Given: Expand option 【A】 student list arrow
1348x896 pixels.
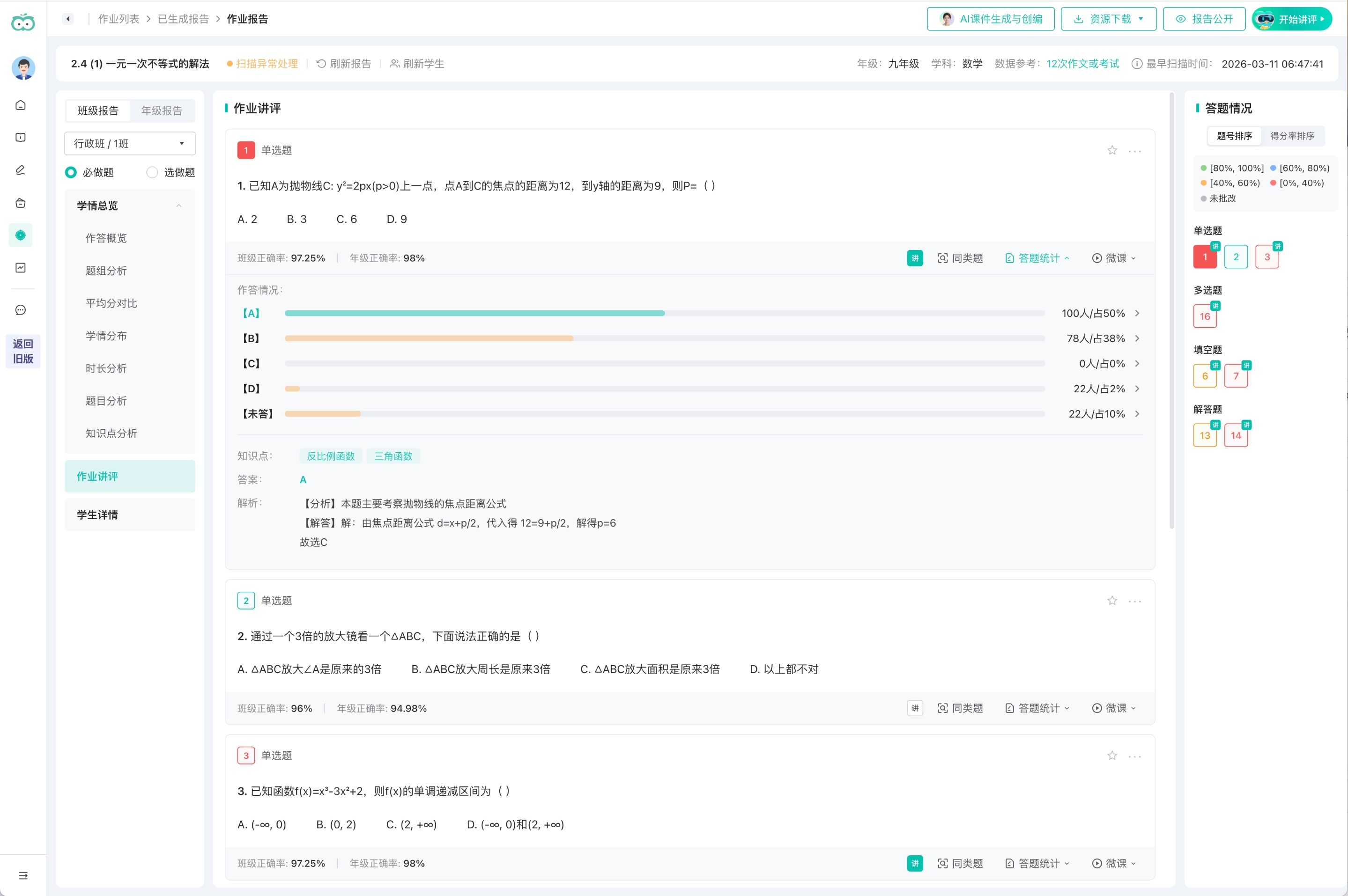Looking at the screenshot, I should (1137, 313).
